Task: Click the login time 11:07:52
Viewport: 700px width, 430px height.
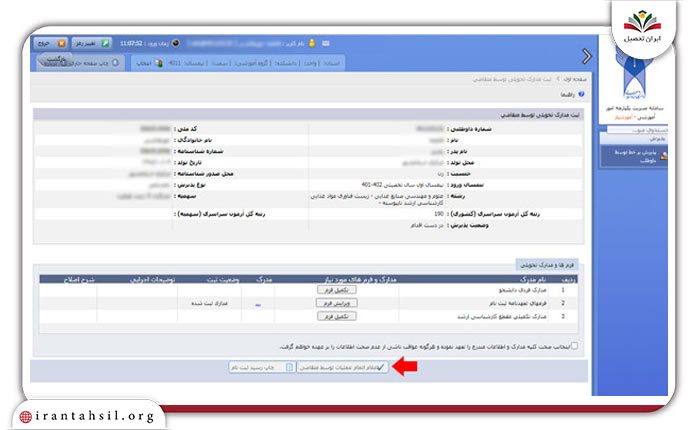Action: coord(131,43)
